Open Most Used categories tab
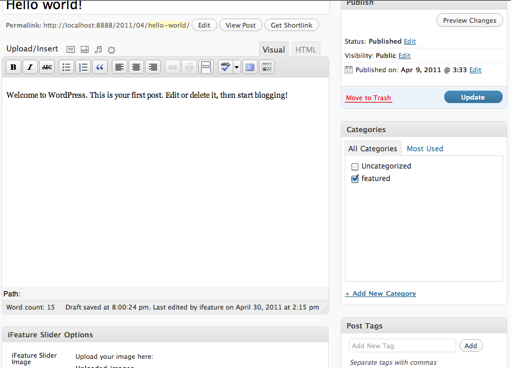 click(x=425, y=149)
